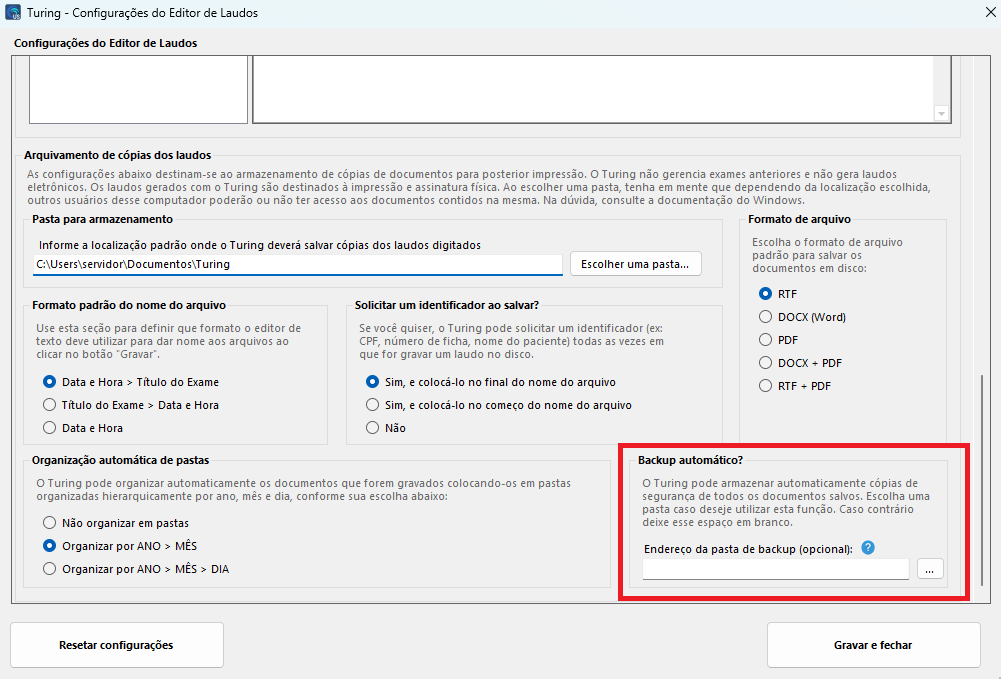The image size is (1001, 679).
Task: Click the down arrow of the text area scrollbar
Action: [x=941, y=114]
